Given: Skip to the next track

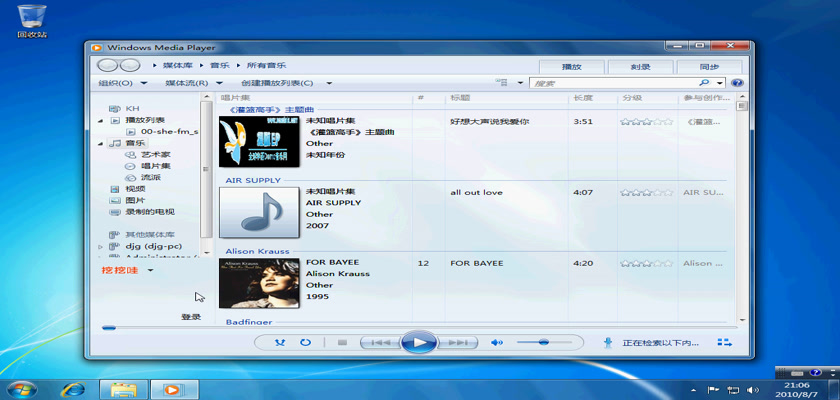Looking at the screenshot, I should (457, 342).
